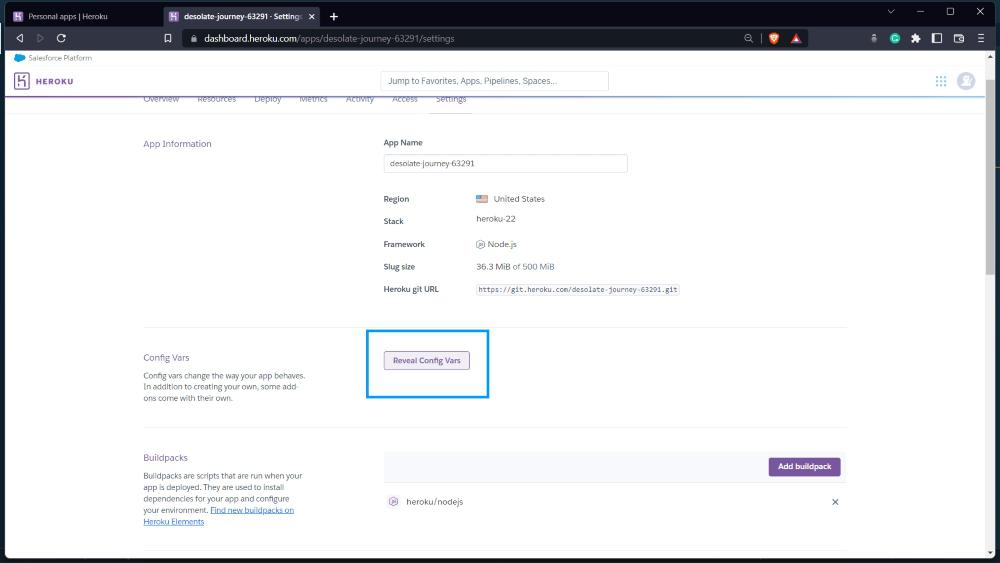1000x563 pixels.
Task: Select the Settings tab
Action: (451, 99)
